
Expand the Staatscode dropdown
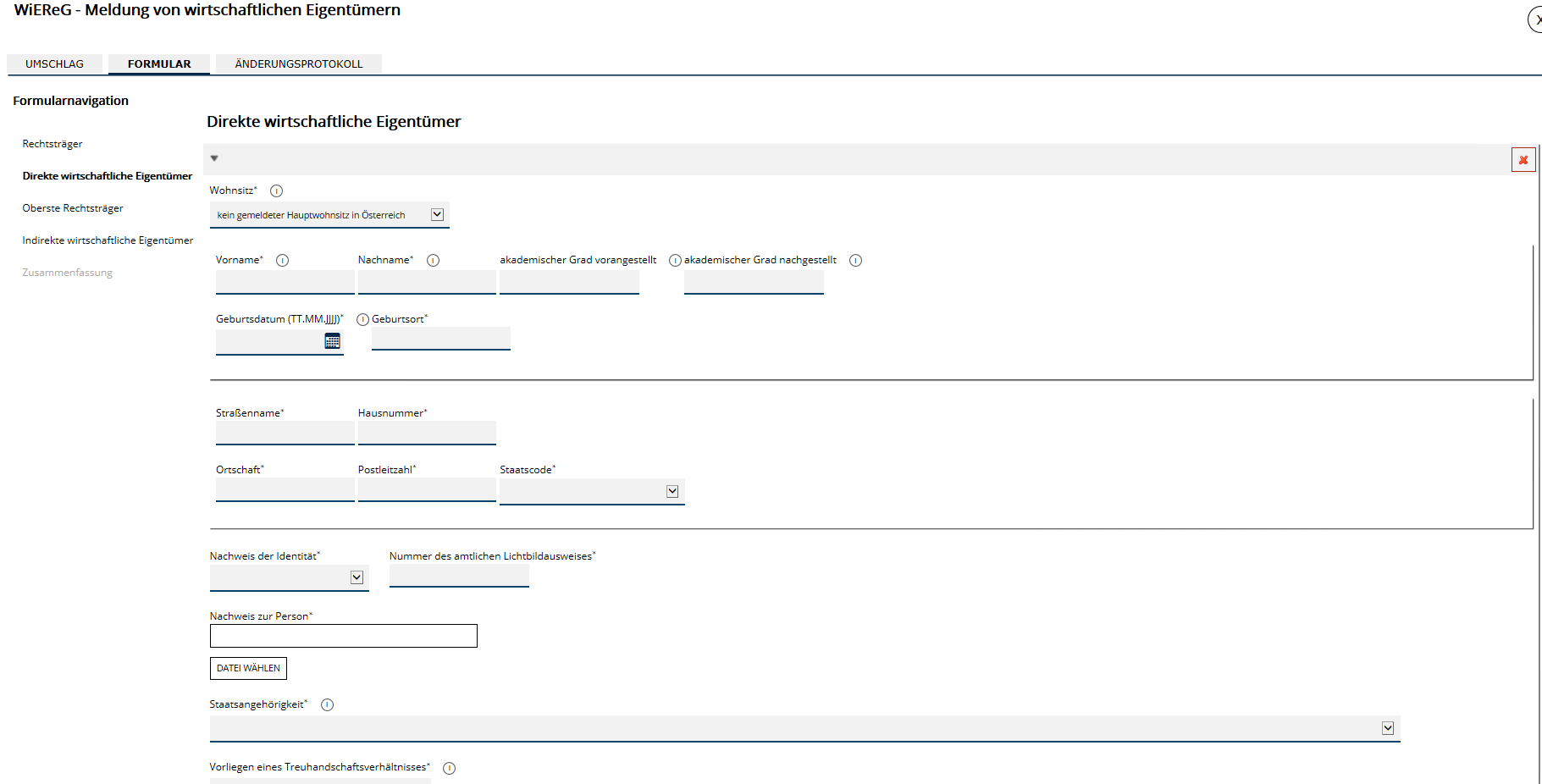(x=672, y=492)
